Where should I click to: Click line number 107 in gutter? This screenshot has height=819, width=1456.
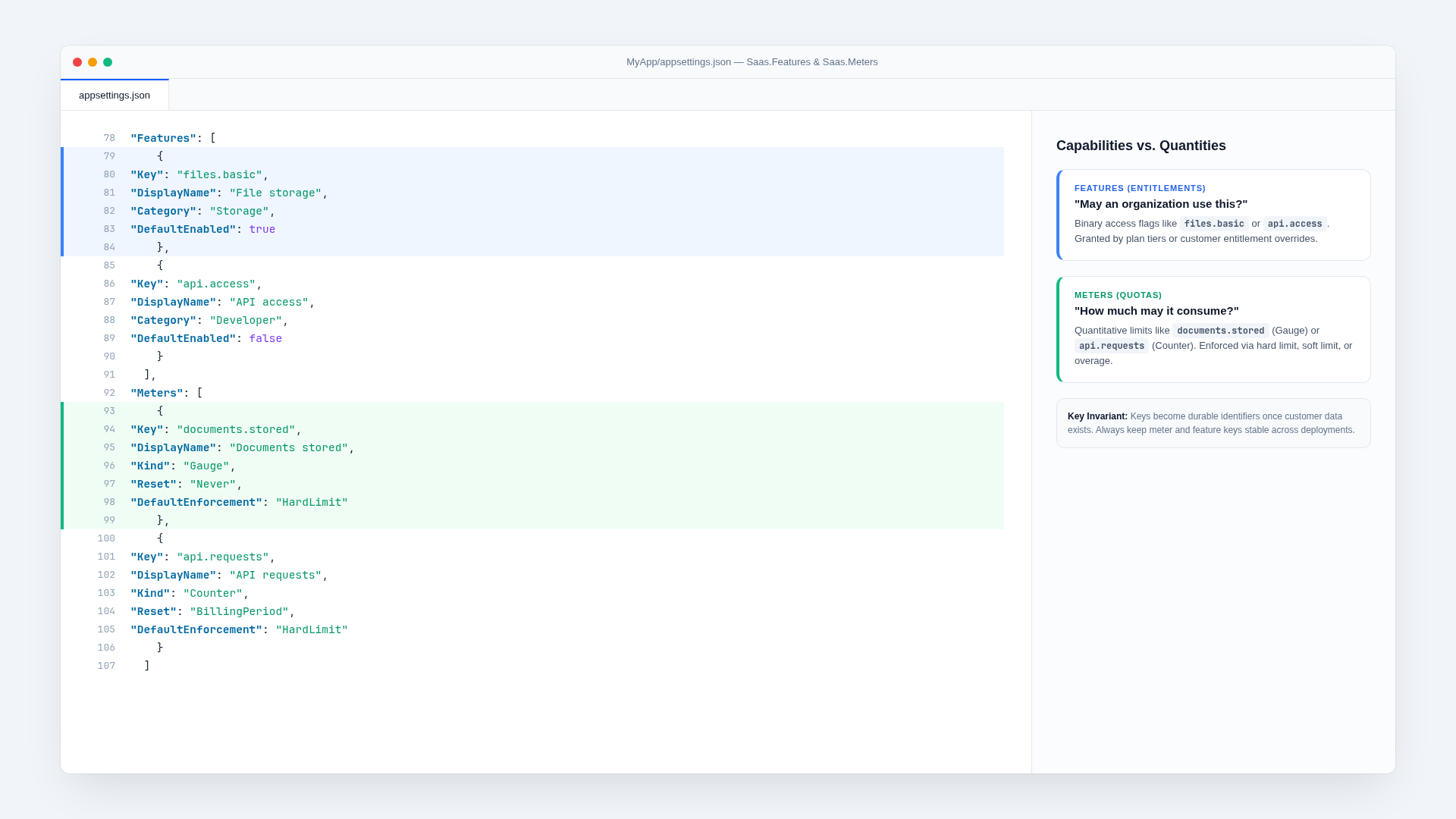click(106, 666)
